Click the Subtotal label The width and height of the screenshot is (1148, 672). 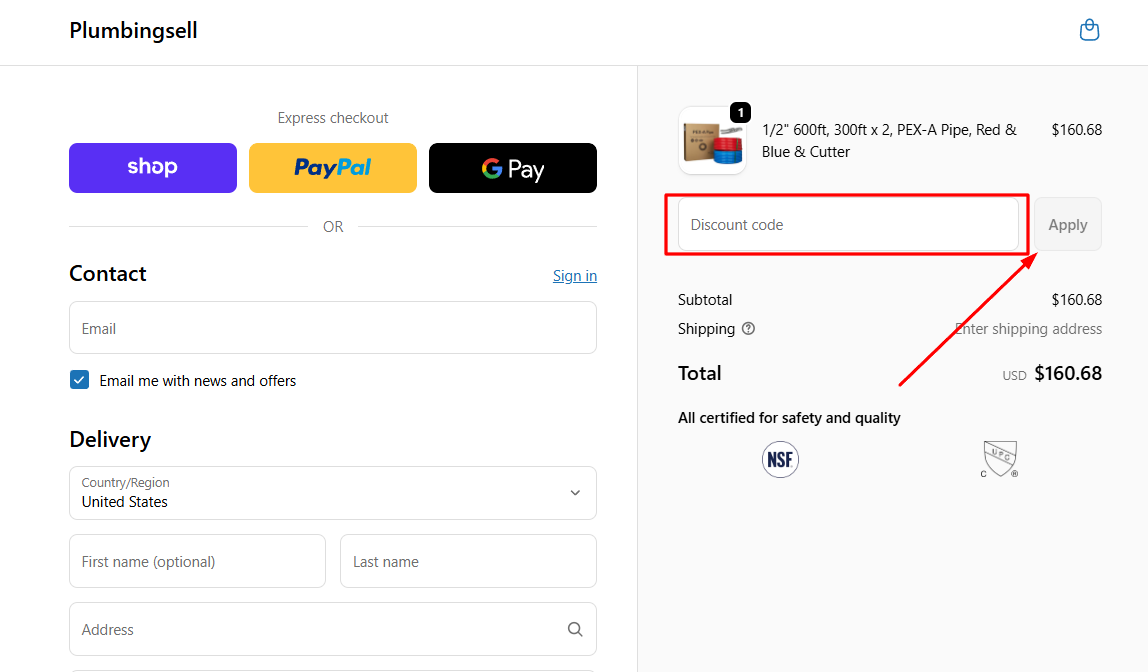[x=705, y=300]
